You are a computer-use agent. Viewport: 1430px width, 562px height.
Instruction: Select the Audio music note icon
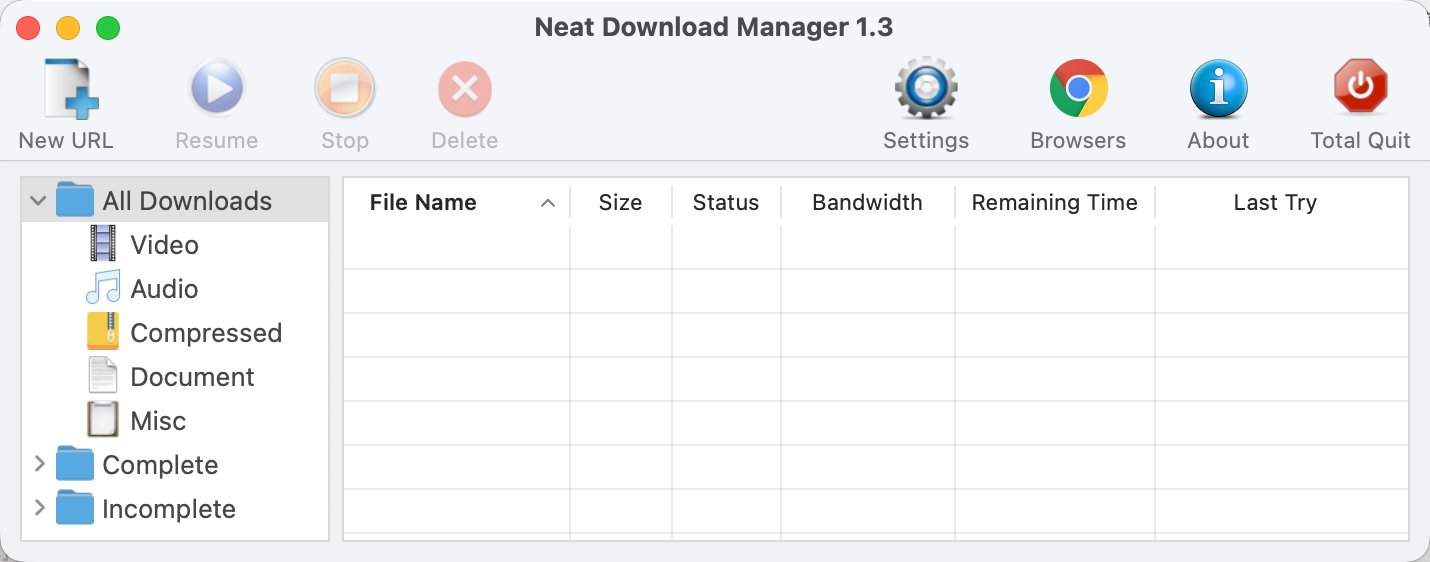coord(103,288)
